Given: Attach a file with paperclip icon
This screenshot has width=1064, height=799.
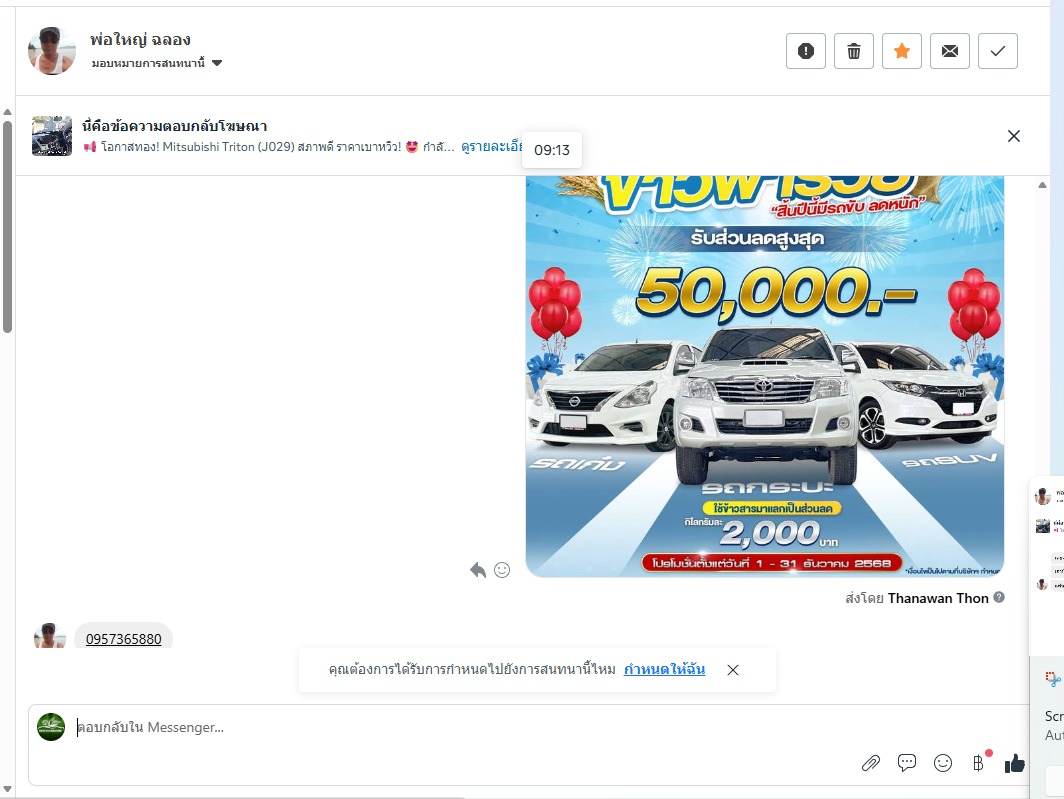Looking at the screenshot, I should [x=871, y=763].
